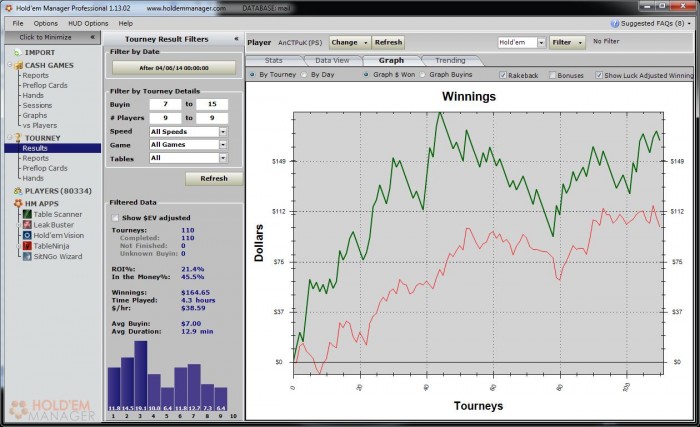Image resolution: width=700 pixels, height=427 pixels.
Task: Click the Click to Minimize bar
Action: (53, 37)
